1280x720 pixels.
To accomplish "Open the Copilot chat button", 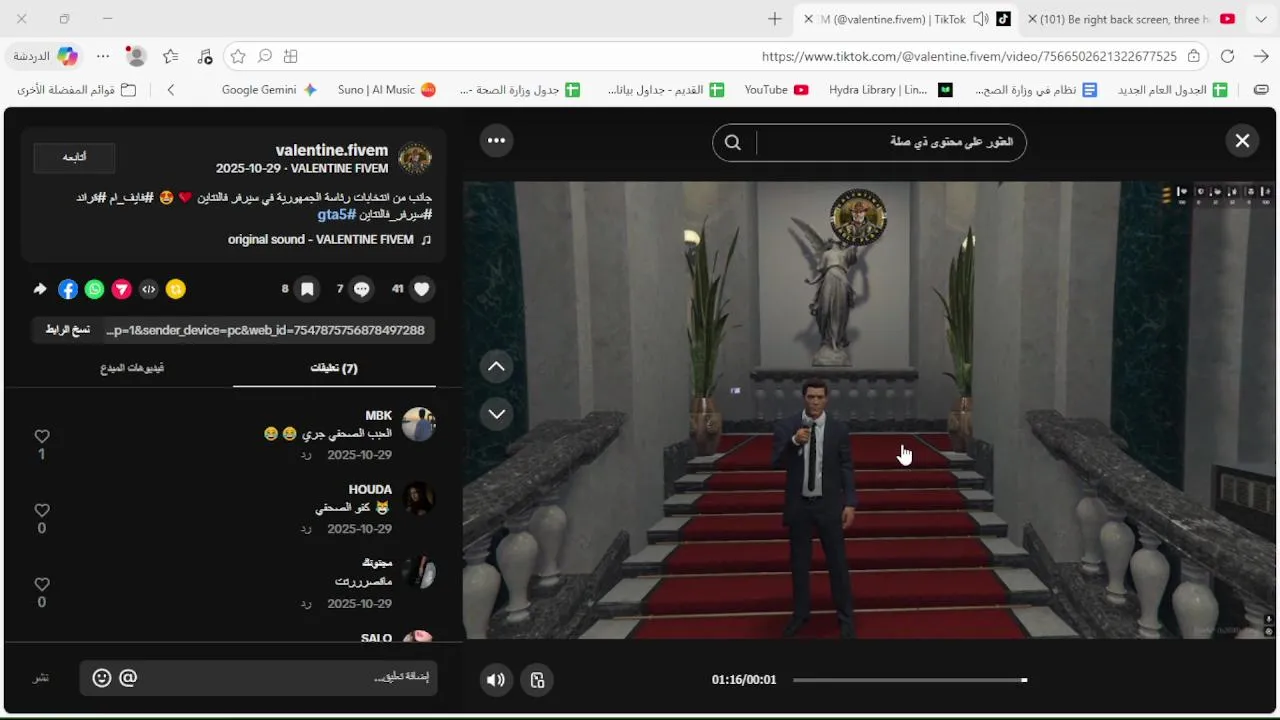I will (x=45, y=56).
